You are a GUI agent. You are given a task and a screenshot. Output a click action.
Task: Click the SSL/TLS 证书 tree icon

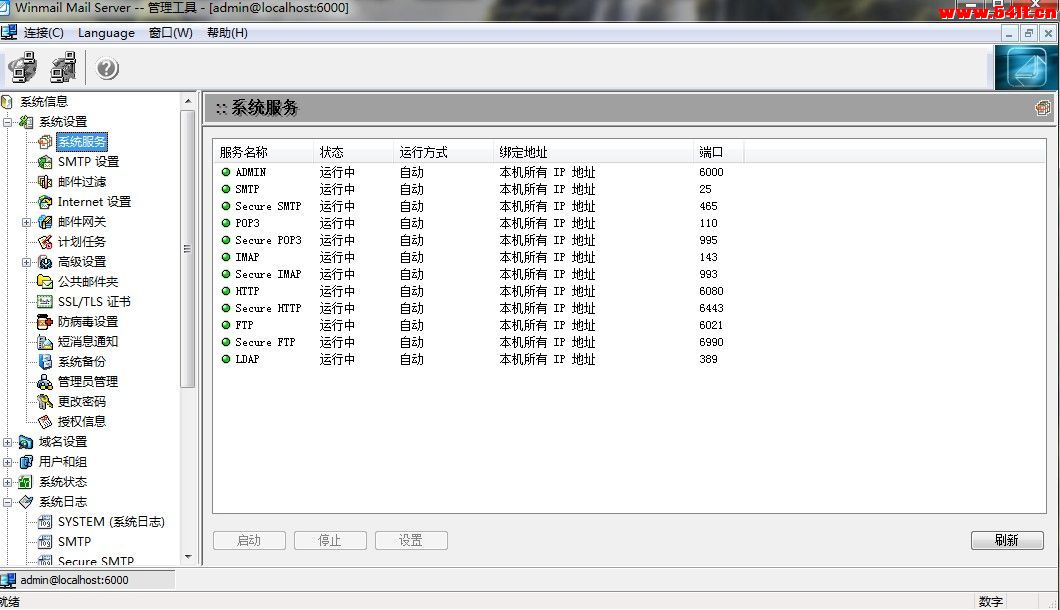[45, 302]
